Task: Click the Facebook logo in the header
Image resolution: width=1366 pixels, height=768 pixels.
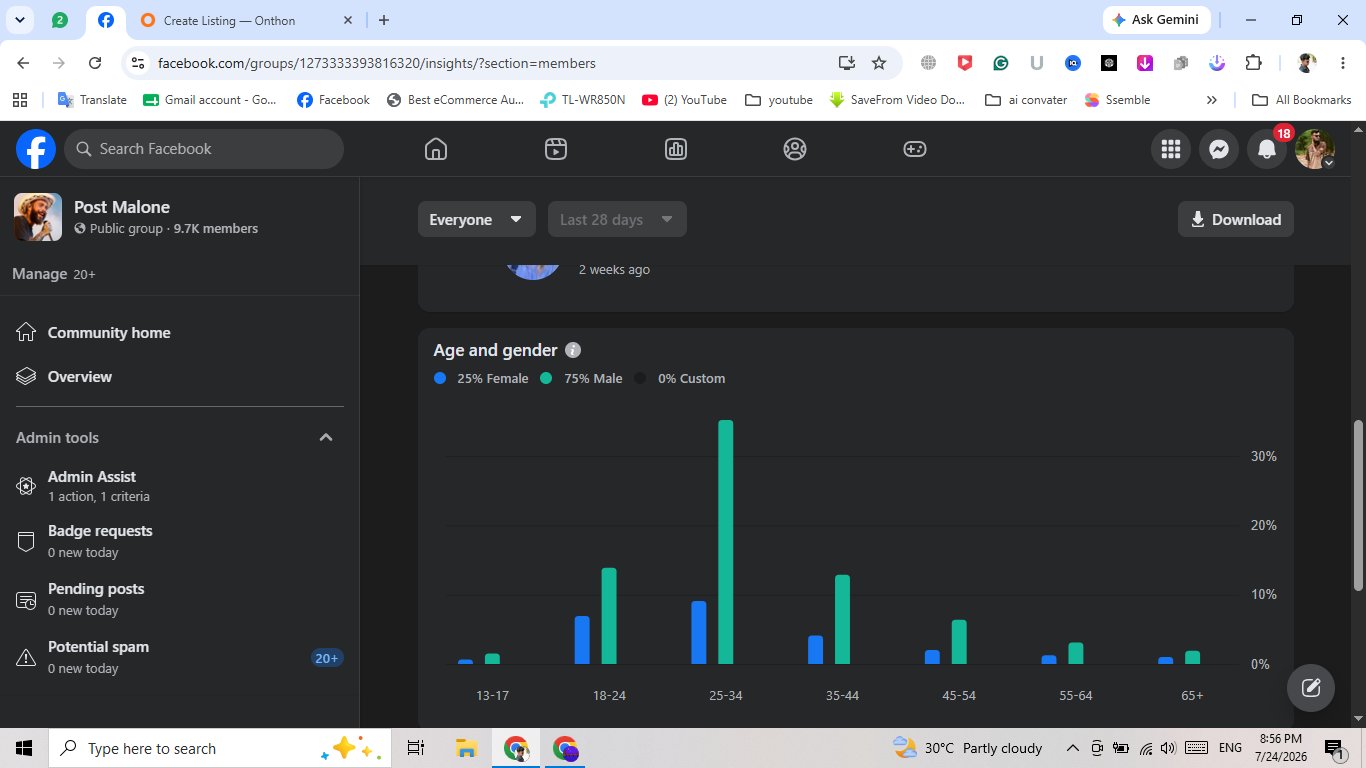Action: point(35,149)
